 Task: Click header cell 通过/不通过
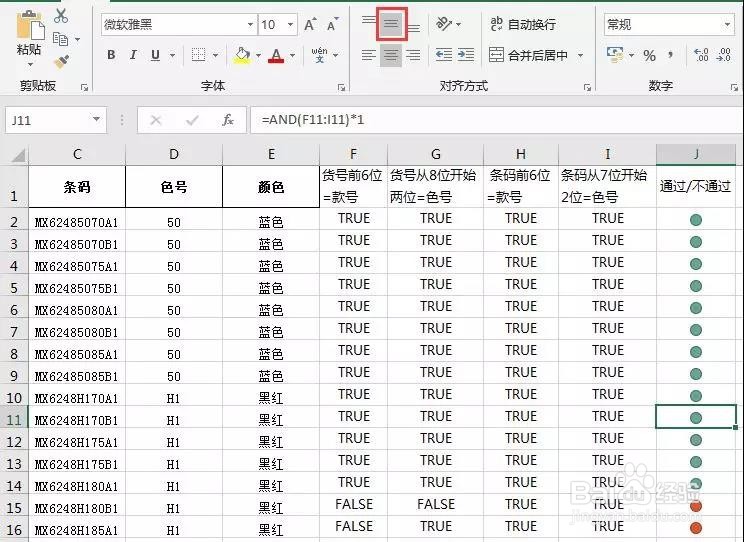(696, 186)
